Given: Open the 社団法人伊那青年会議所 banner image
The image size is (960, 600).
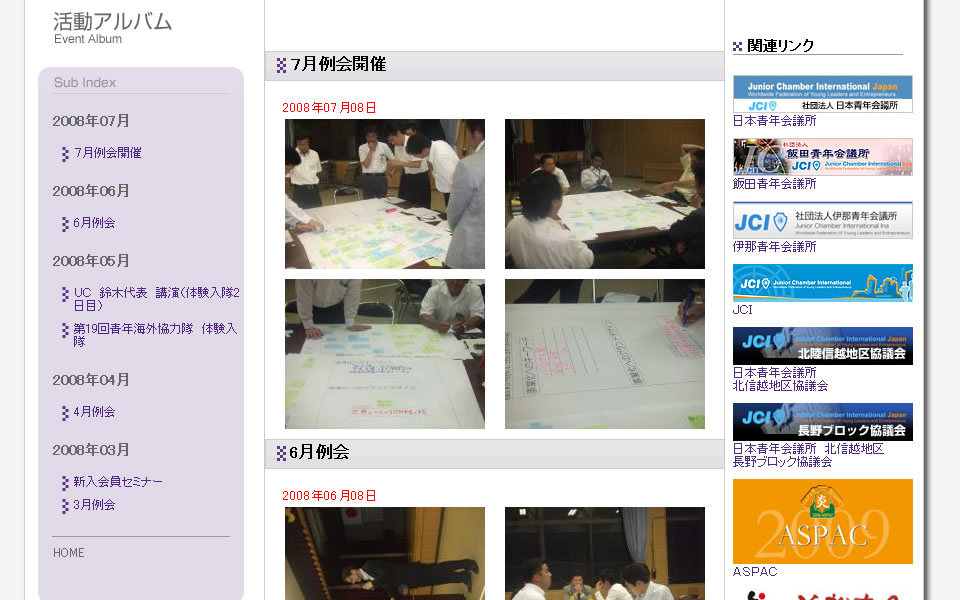Looking at the screenshot, I should [x=823, y=220].
